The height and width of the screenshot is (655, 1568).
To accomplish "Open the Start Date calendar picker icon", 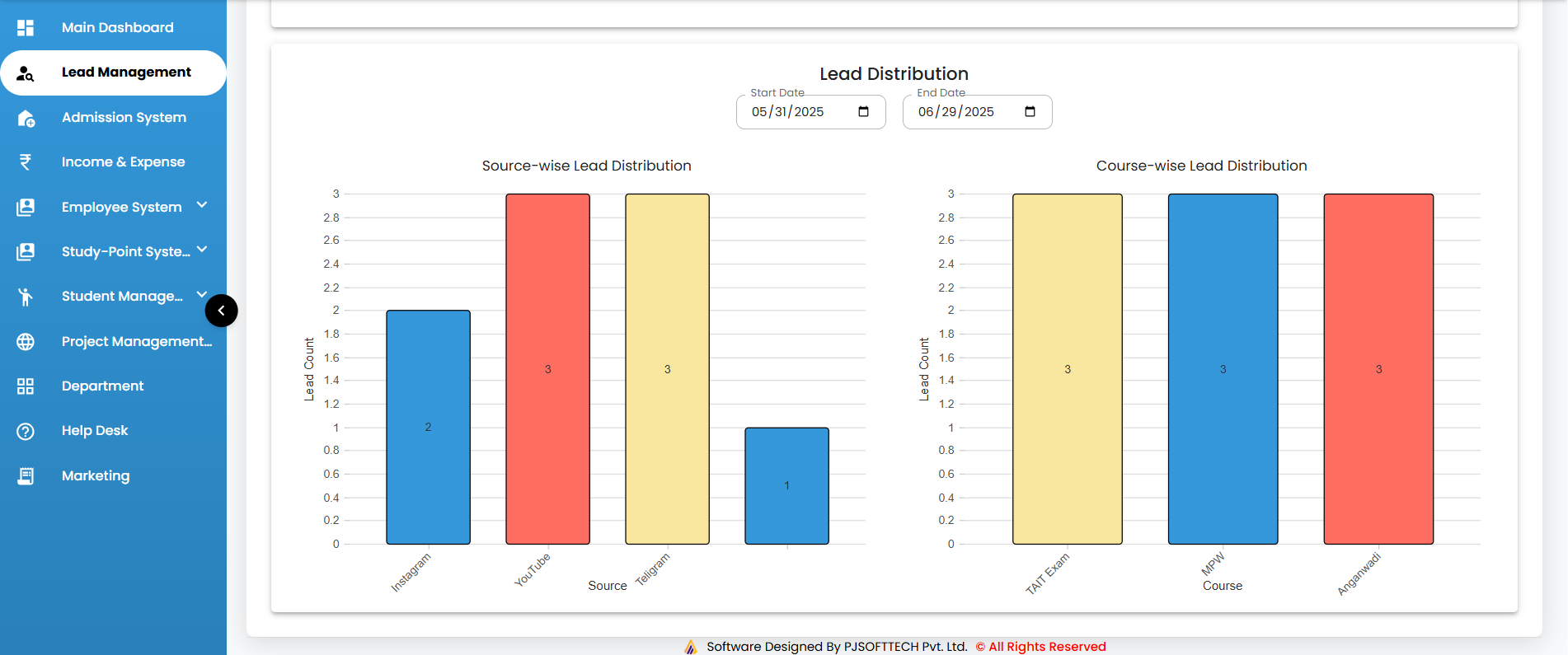I will (x=863, y=112).
